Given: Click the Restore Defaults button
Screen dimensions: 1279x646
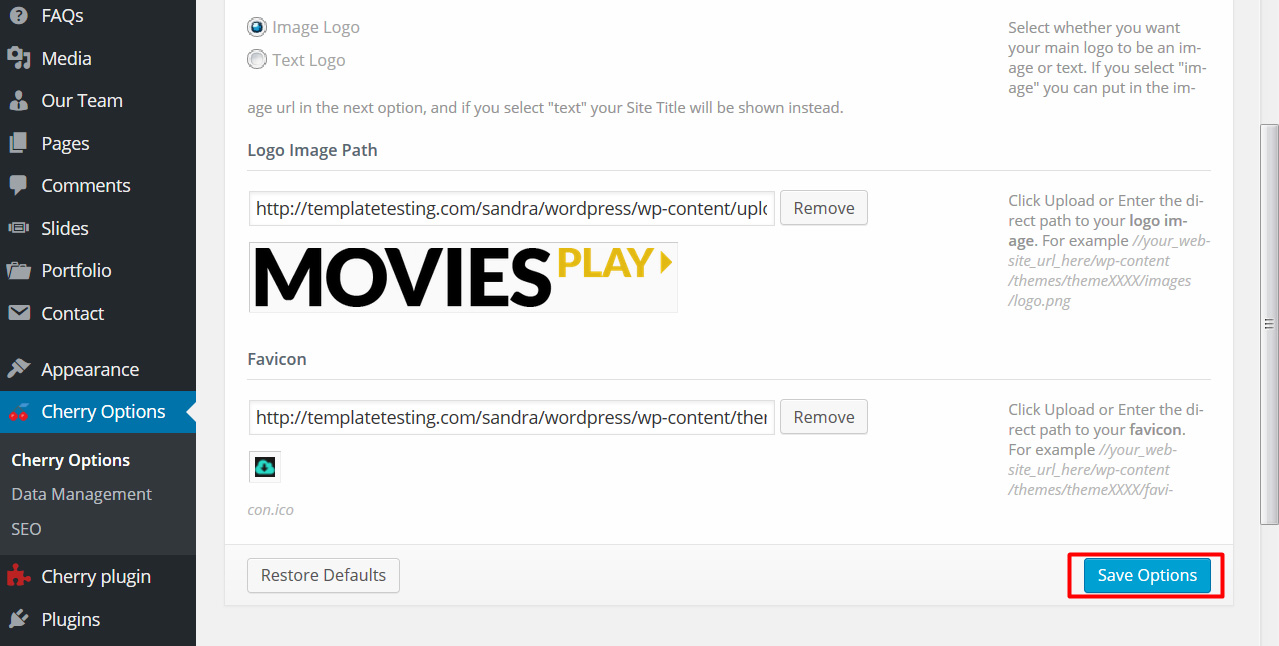Looking at the screenshot, I should (323, 575).
